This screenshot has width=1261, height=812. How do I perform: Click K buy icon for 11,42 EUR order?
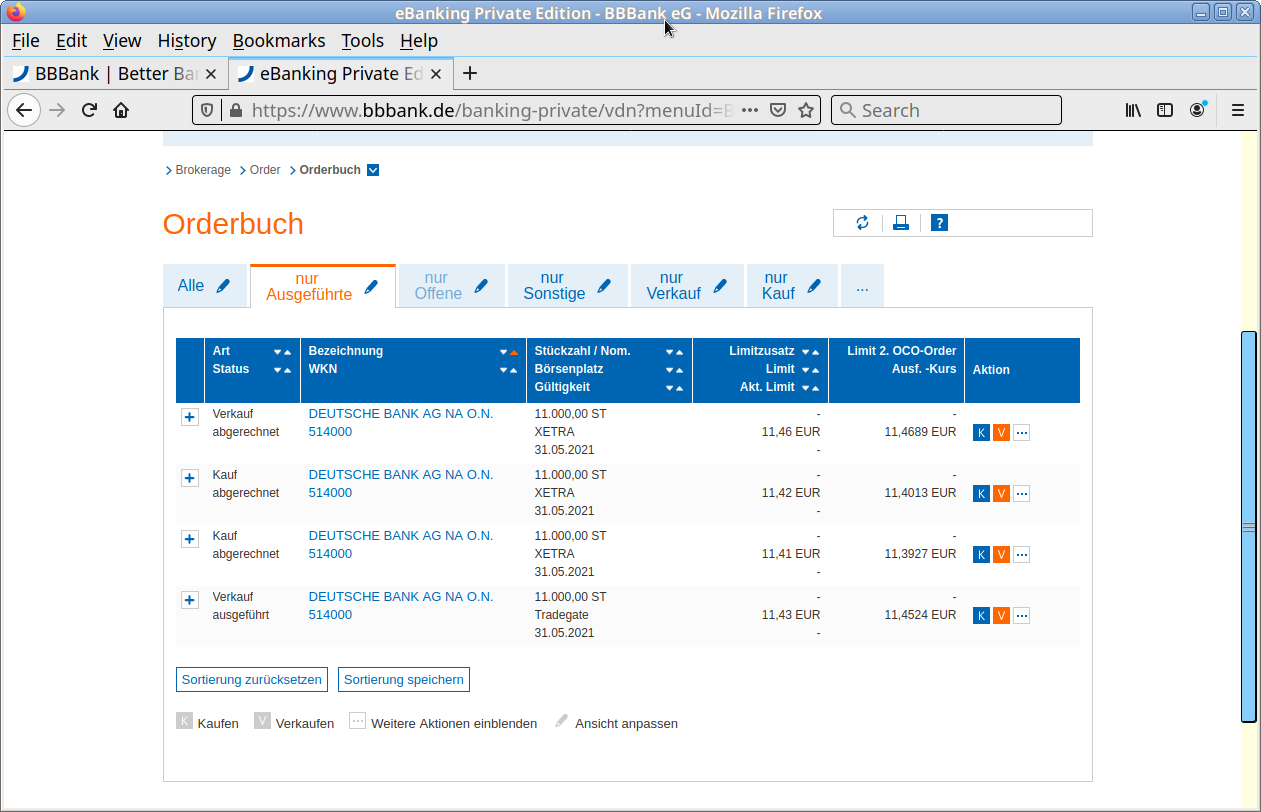point(981,494)
